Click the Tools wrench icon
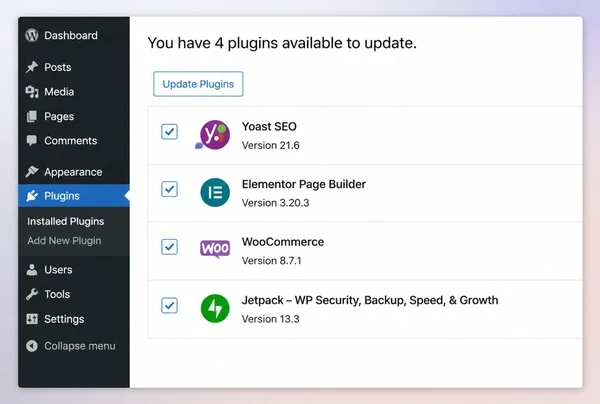The height and width of the screenshot is (404, 600). (x=32, y=294)
